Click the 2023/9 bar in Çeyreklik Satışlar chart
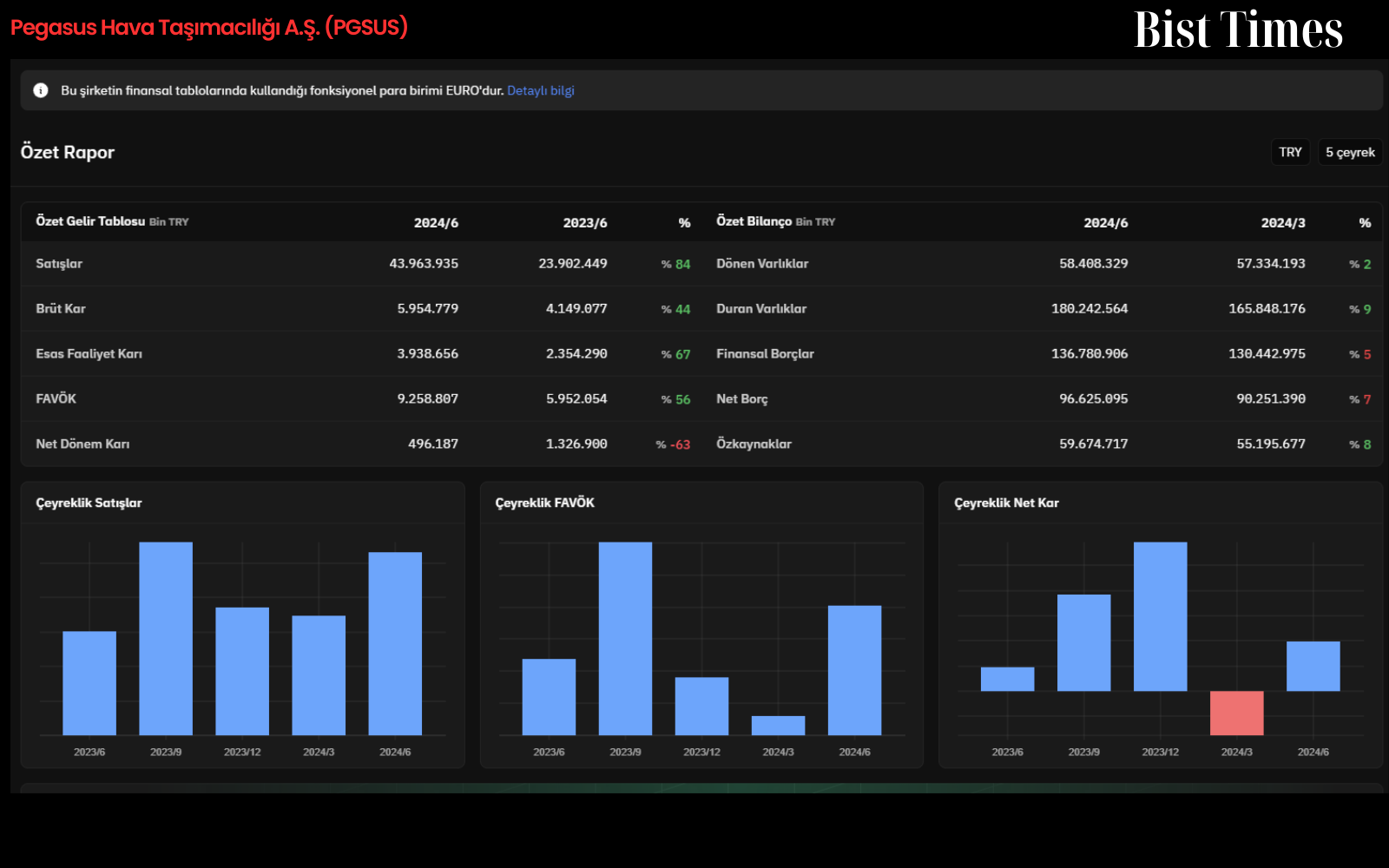The height and width of the screenshot is (868, 1389). [x=166, y=639]
